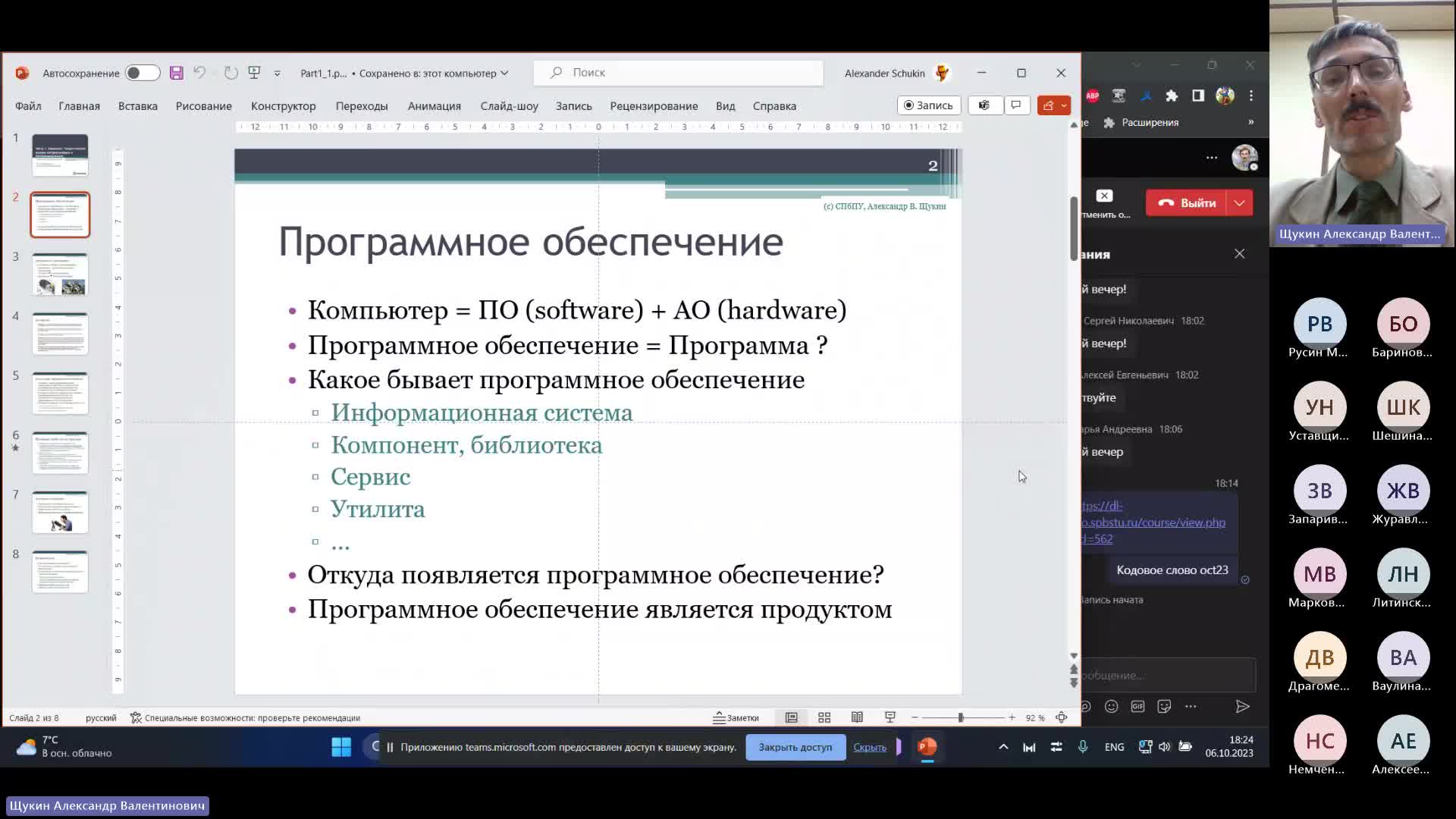The height and width of the screenshot is (819, 1456).
Task: Click the Present in Teams icon
Action: [984, 105]
